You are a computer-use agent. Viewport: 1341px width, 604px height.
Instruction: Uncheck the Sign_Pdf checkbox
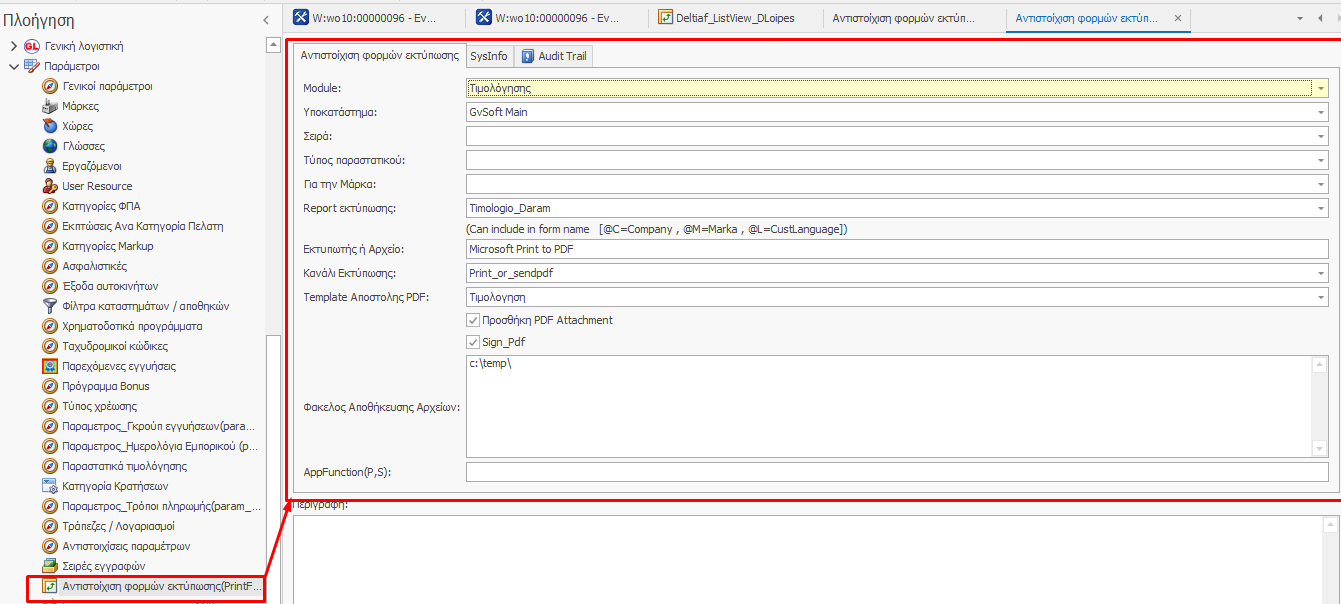473,342
